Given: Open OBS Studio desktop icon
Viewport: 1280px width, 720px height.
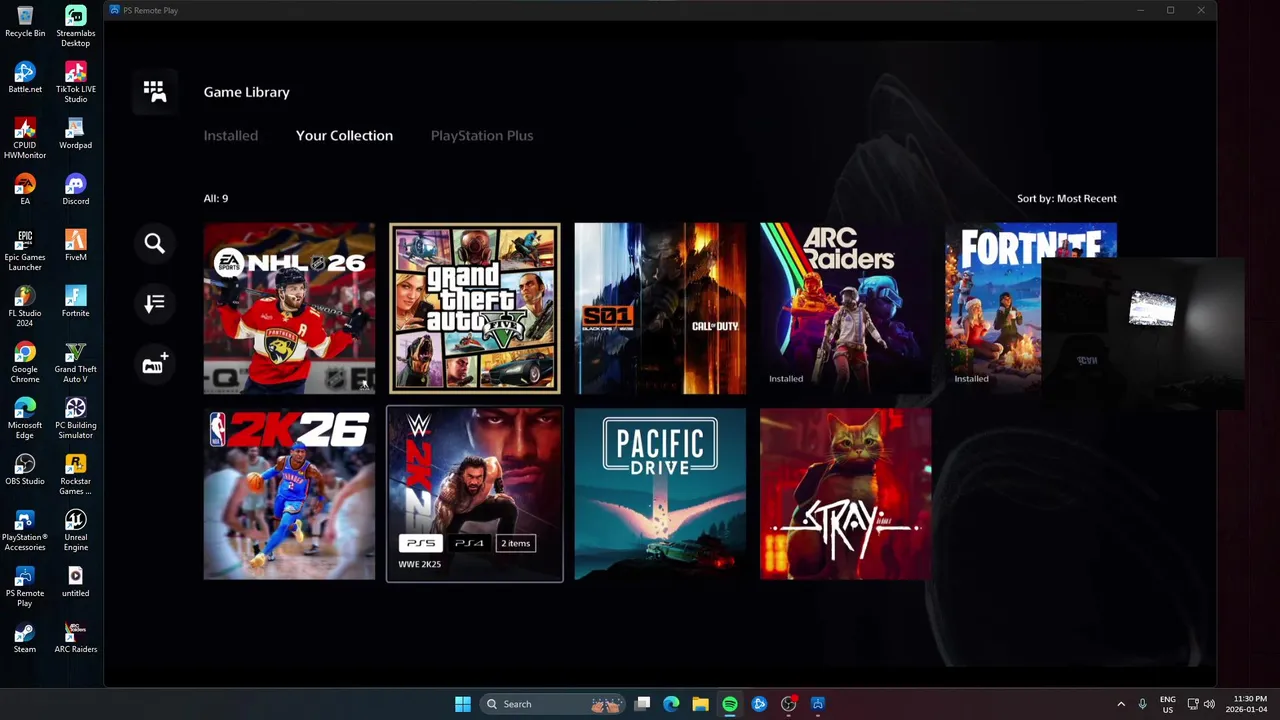Looking at the screenshot, I should pyautogui.click(x=25, y=470).
